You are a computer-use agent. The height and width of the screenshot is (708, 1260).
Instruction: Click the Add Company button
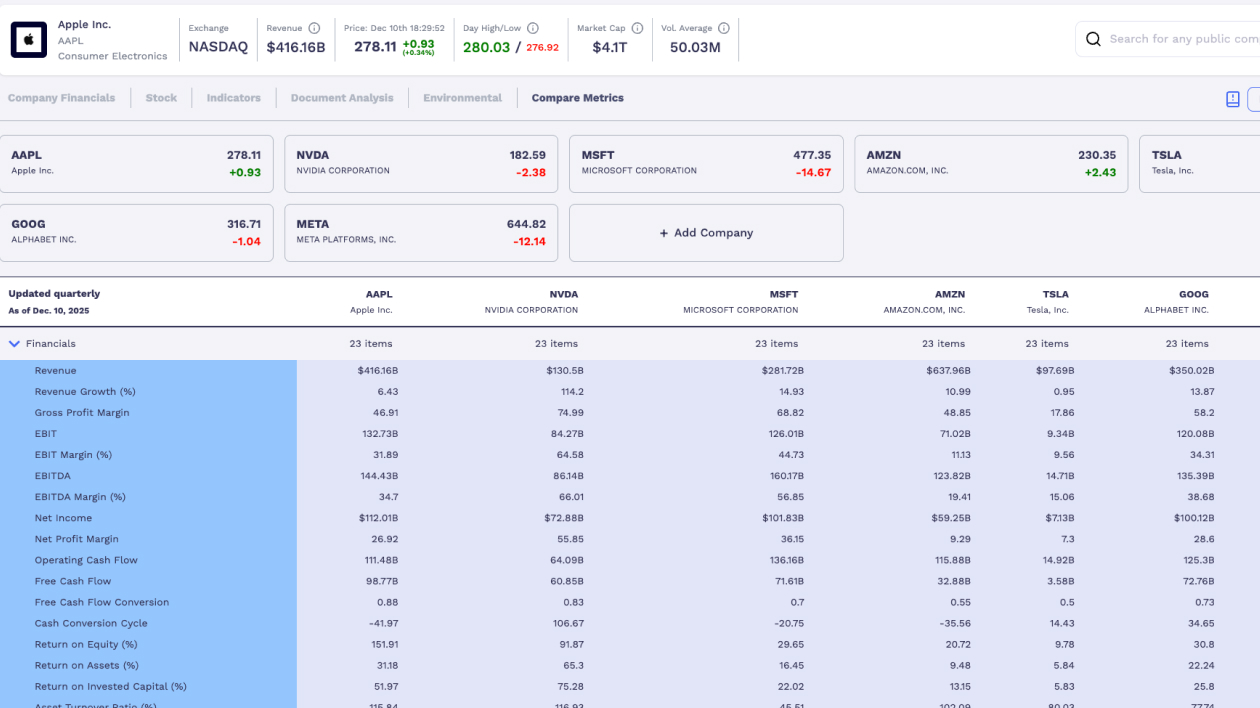tap(706, 233)
